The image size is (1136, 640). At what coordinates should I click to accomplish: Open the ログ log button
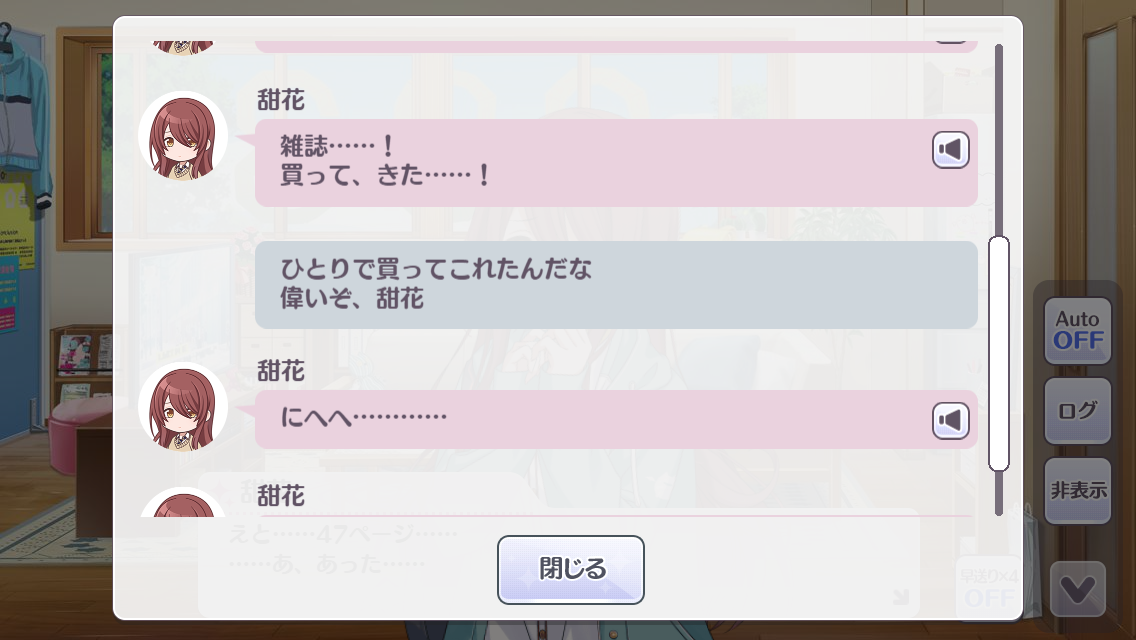tap(1077, 411)
